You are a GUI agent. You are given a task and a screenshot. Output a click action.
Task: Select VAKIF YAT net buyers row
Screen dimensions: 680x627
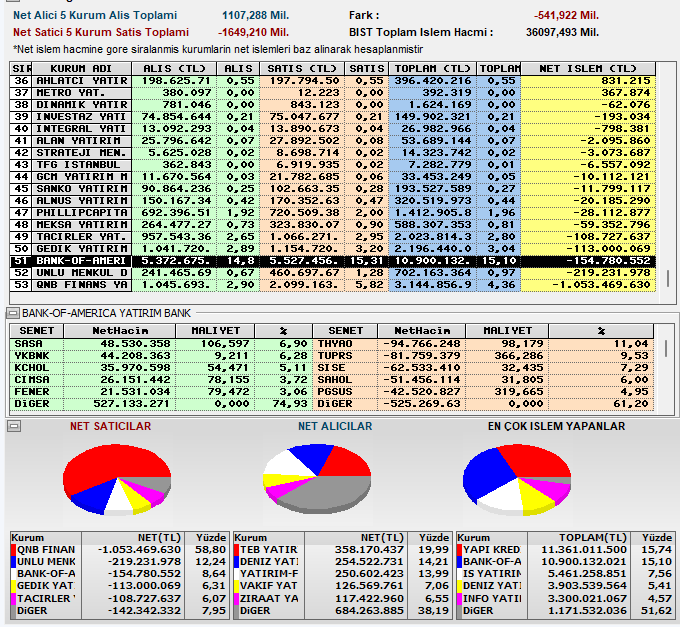(x=342, y=586)
